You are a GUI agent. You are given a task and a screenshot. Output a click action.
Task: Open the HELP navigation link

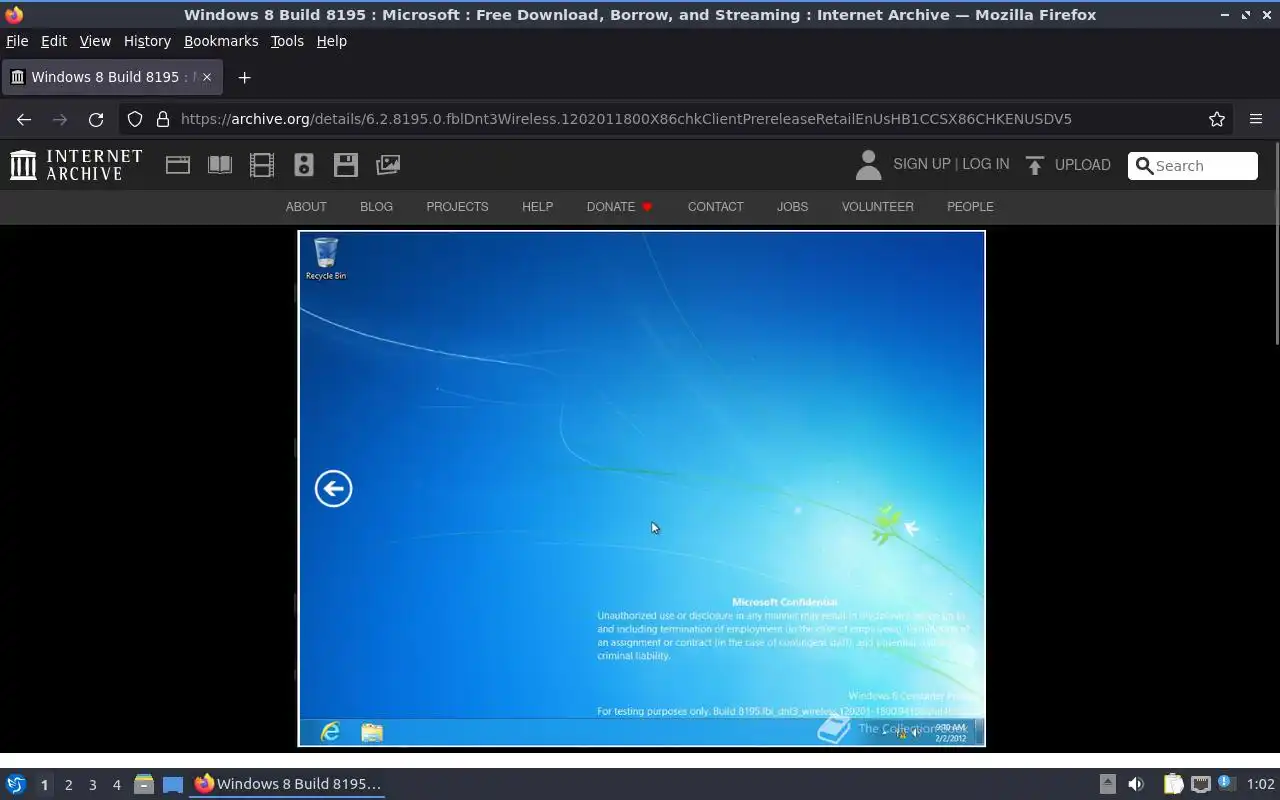pos(537,207)
